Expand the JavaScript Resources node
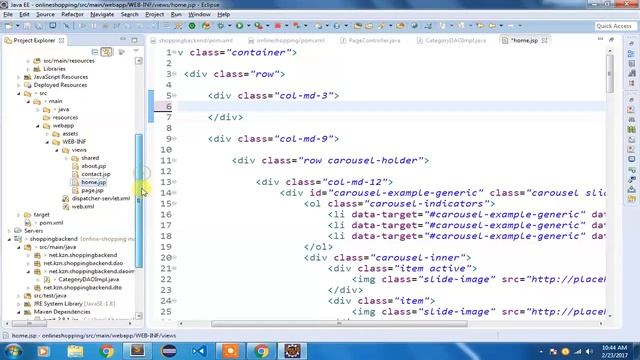 coord(19,77)
